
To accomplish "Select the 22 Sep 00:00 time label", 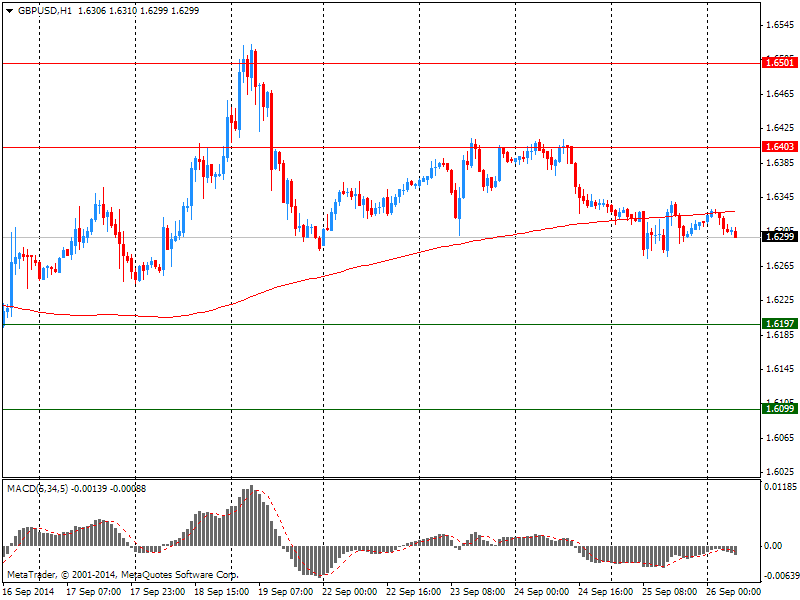I will (349, 592).
